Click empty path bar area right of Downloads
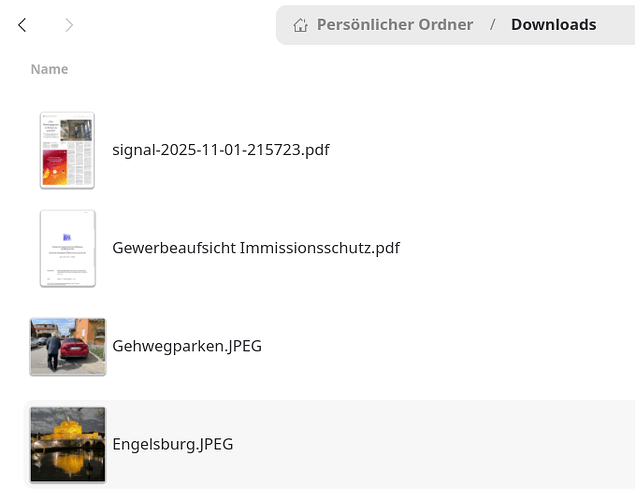Viewport: 635px width, 500px height. click(618, 25)
